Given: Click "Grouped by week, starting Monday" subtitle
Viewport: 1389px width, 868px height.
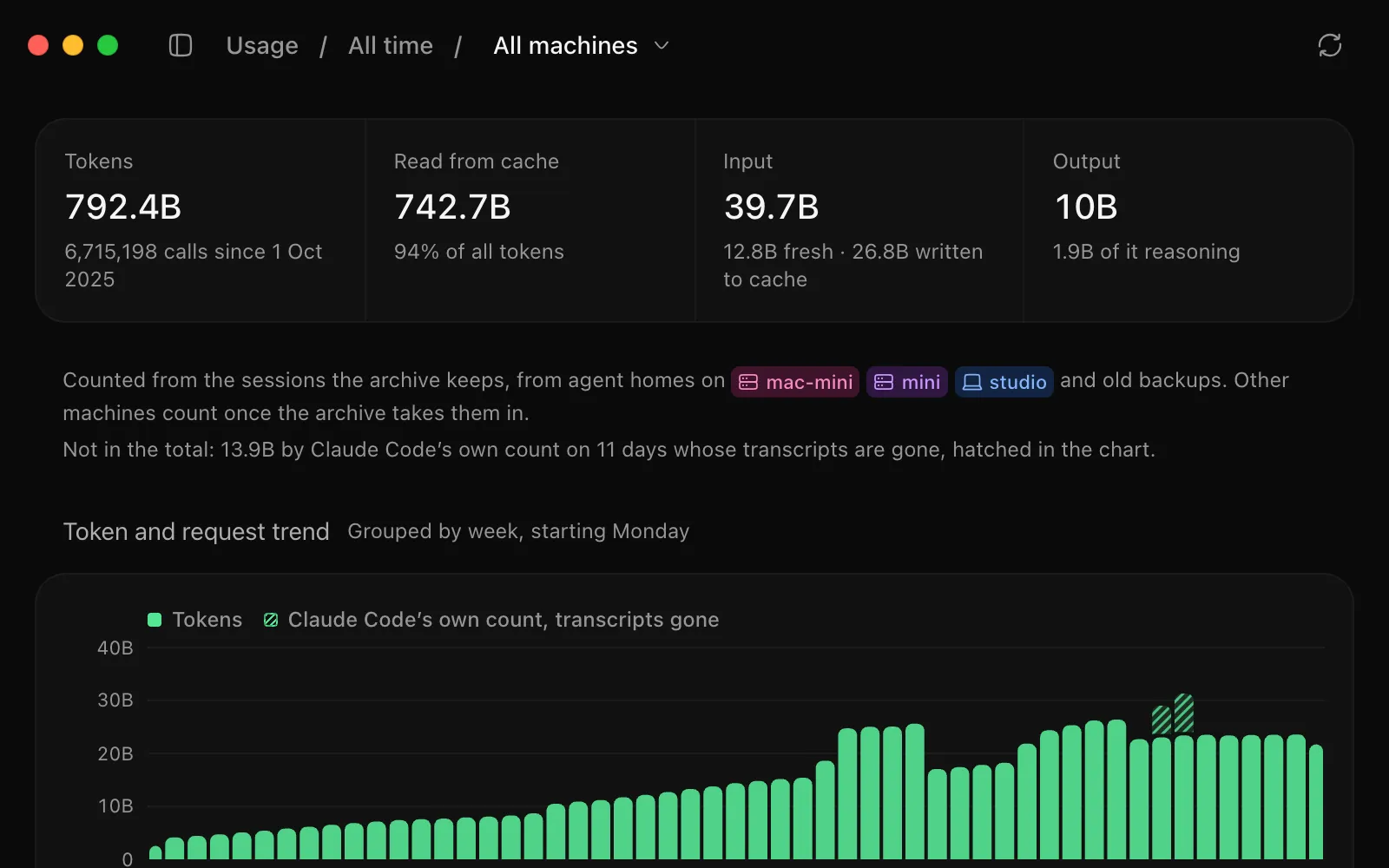Looking at the screenshot, I should 518,531.
